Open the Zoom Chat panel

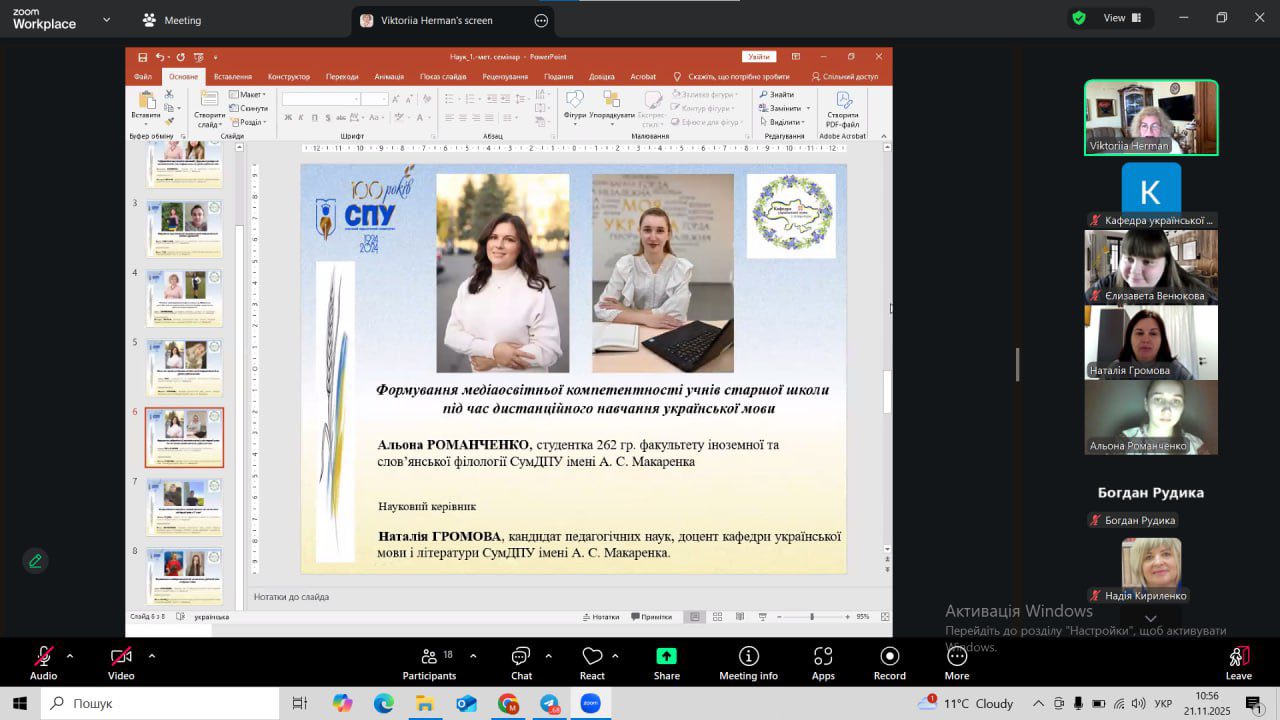pyautogui.click(x=521, y=662)
